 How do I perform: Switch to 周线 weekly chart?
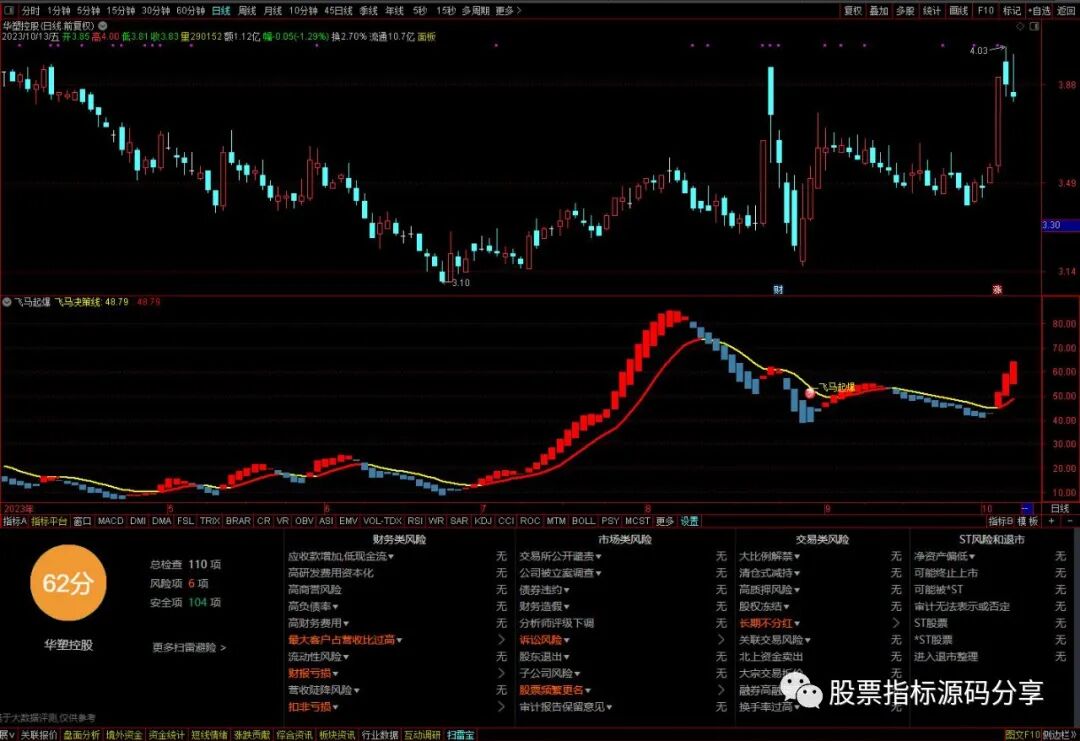(x=247, y=11)
